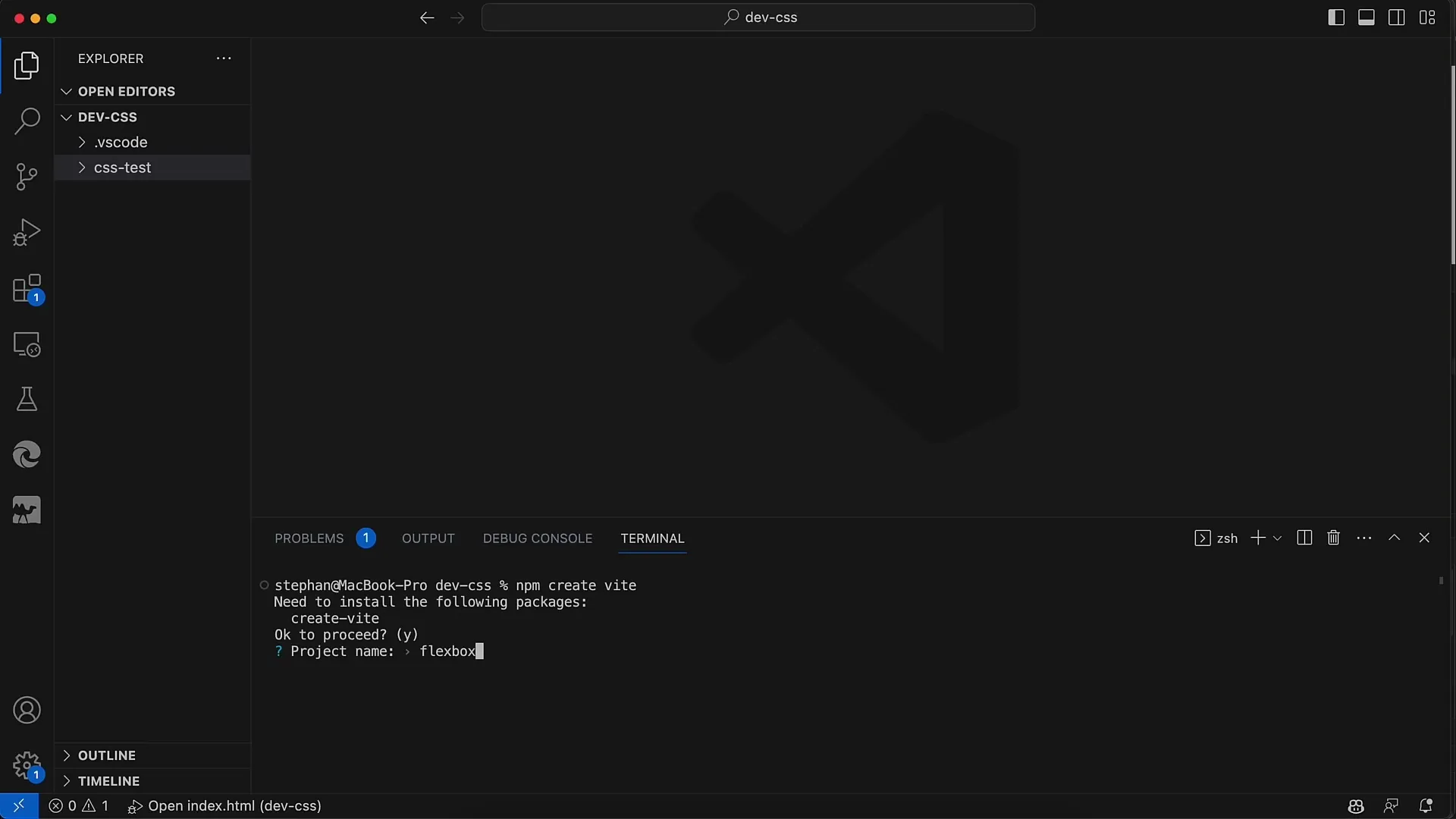Screen dimensions: 1456x819
Task: Click Open index.html (dev-css) in status bar
Action: point(224,806)
